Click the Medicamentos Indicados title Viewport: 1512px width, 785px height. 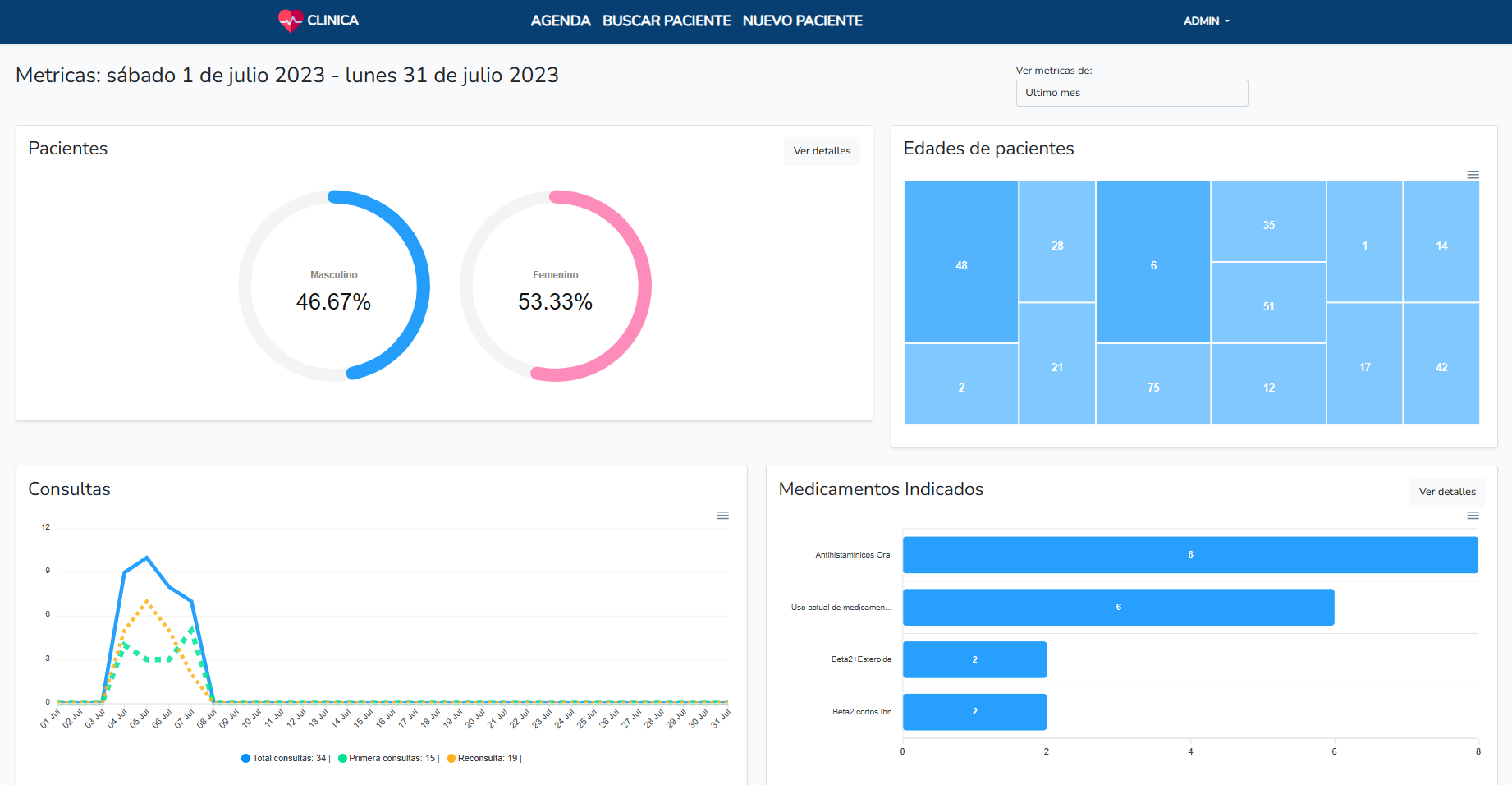pyautogui.click(x=881, y=489)
